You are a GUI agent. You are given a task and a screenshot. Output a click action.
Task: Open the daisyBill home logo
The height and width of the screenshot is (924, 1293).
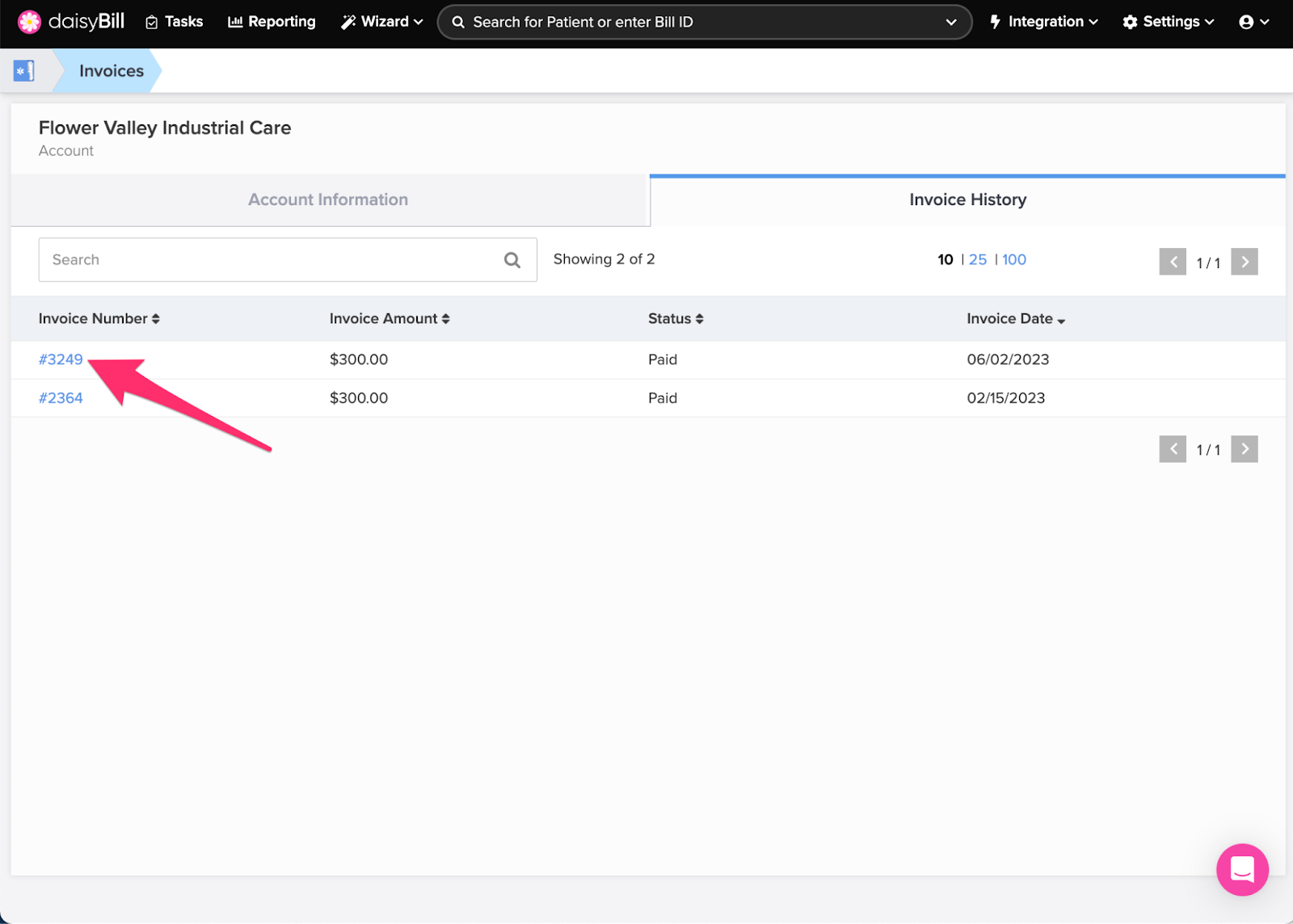click(x=71, y=22)
